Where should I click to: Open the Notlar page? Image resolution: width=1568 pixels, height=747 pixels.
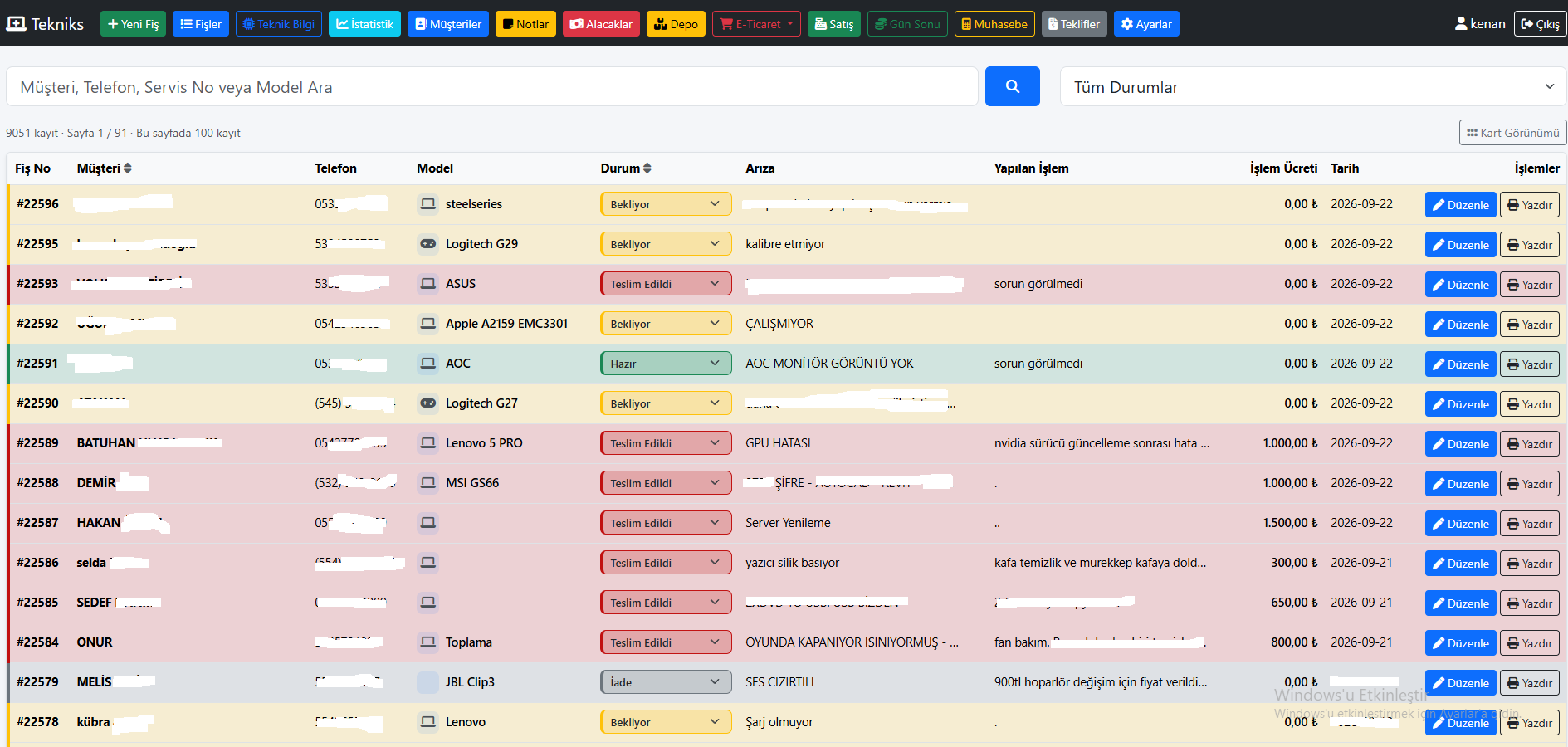(525, 24)
